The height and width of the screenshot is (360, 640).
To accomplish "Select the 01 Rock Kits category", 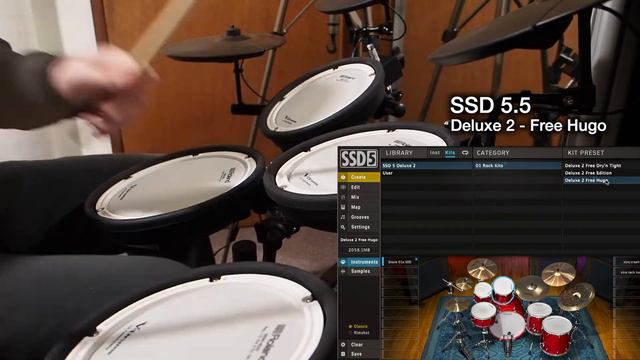I will (x=518, y=166).
